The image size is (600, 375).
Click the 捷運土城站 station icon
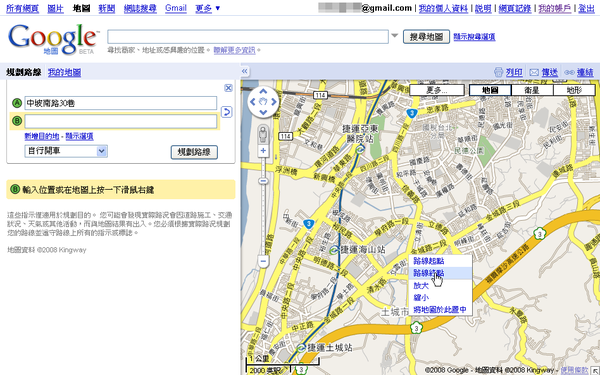click(301, 348)
